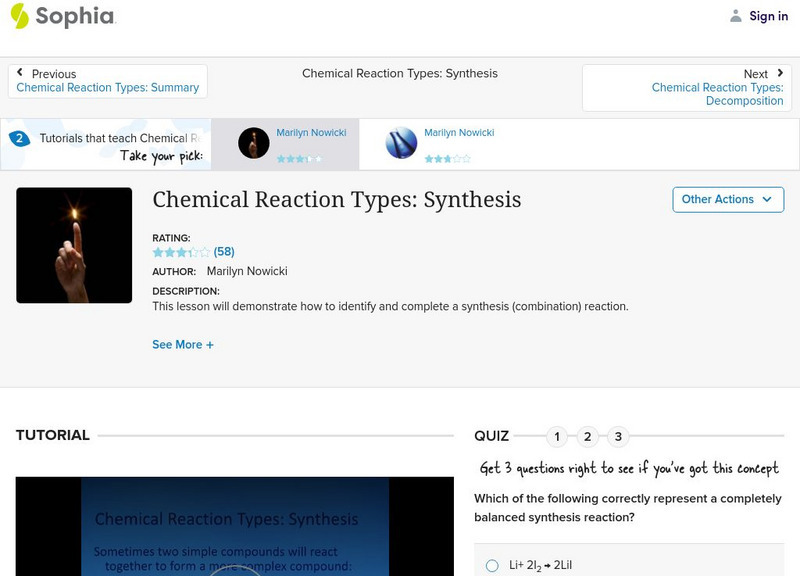800x576 pixels.
Task: Open Chemical Reaction Types: Decomposition
Action: point(716,93)
